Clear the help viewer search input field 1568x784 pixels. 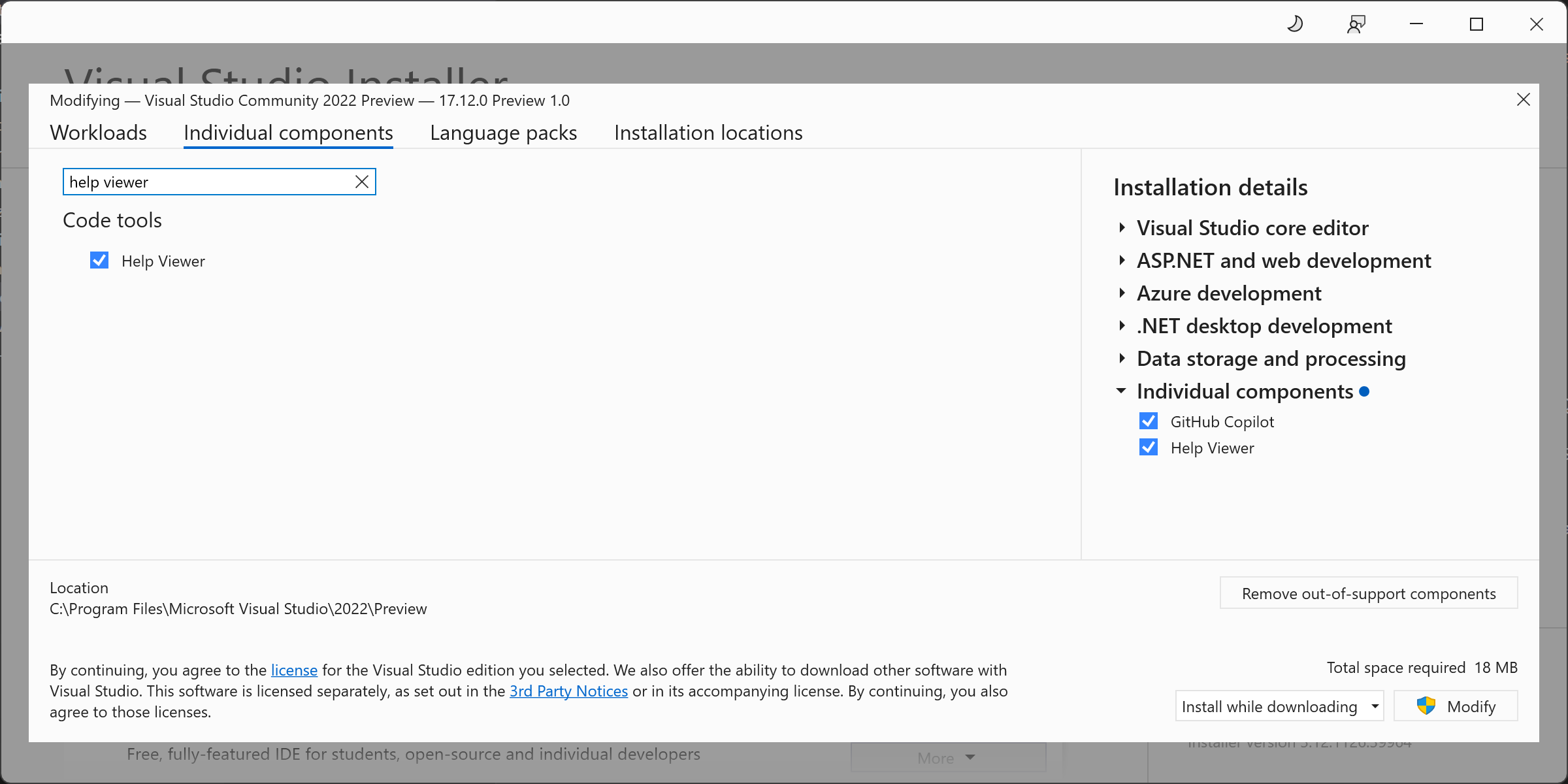[x=361, y=181]
